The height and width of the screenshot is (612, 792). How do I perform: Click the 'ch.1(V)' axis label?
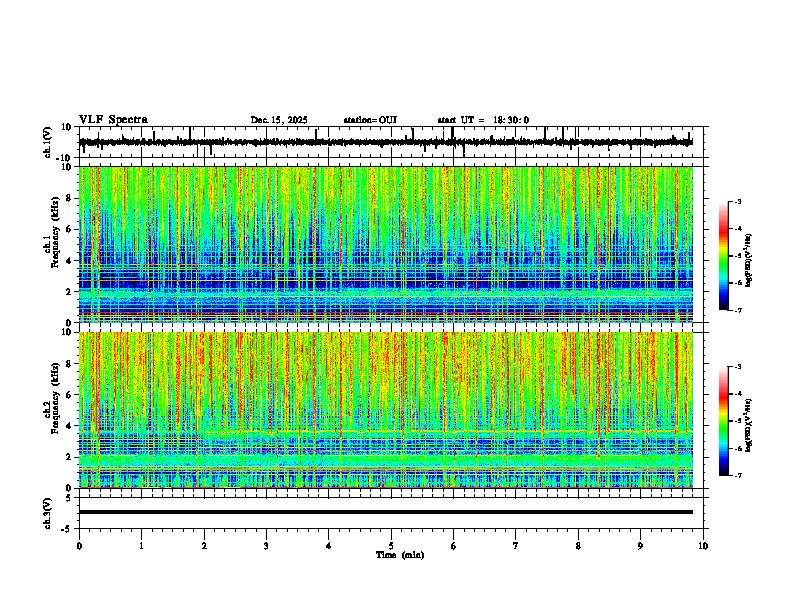(48, 142)
